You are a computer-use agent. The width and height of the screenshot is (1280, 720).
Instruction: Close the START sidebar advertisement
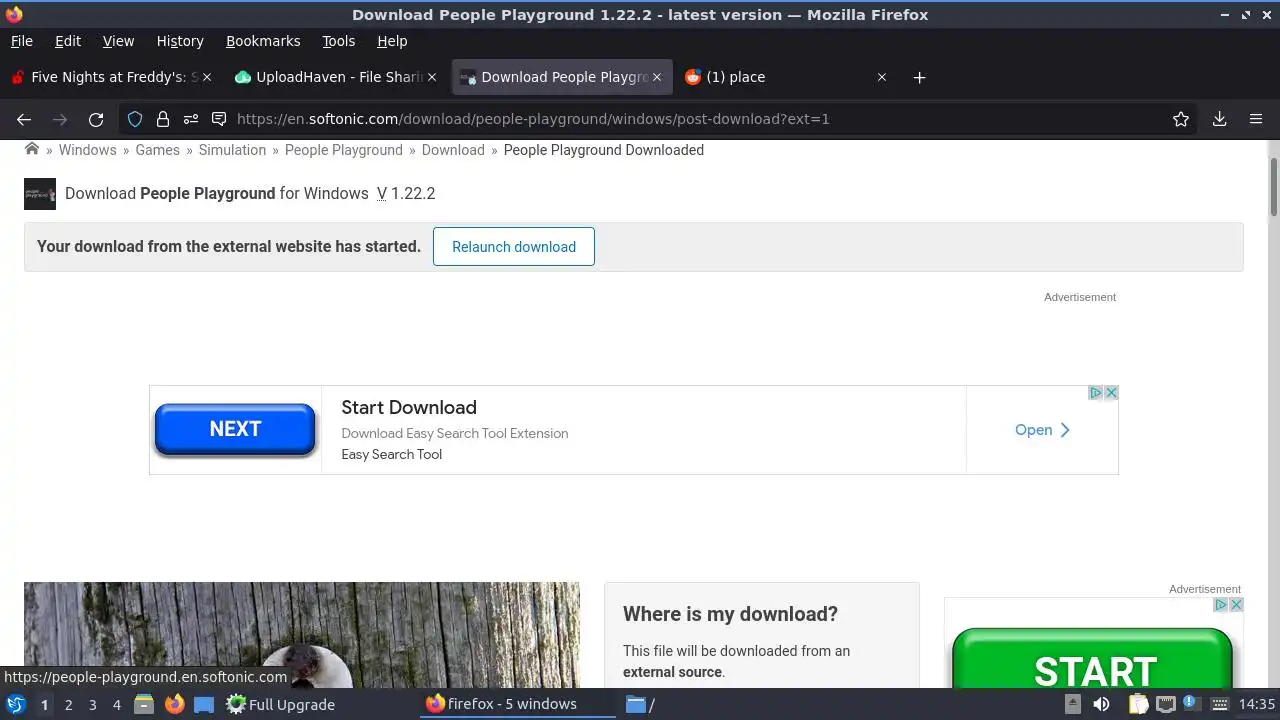[1236, 605]
